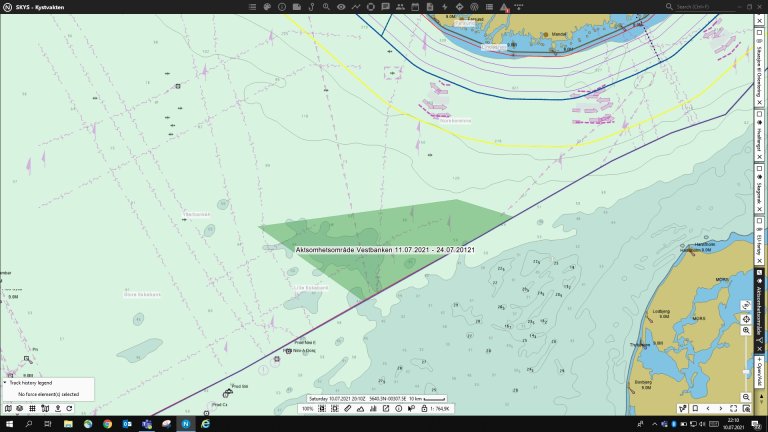Toggle checkbox of the Skagerrak side tab
Screen dimensions: 768x432
pos(760,170)
